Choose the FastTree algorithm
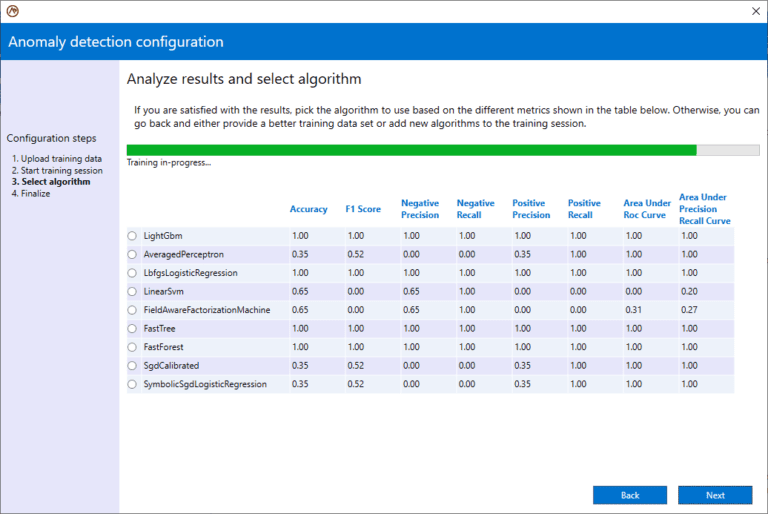This screenshot has height=514, width=768. click(x=132, y=328)
